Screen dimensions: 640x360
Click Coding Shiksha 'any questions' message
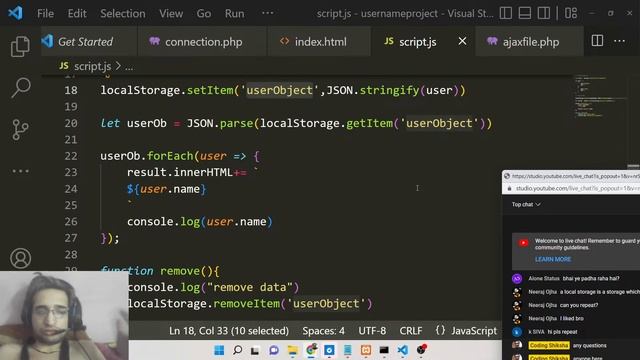pos(589,346)
